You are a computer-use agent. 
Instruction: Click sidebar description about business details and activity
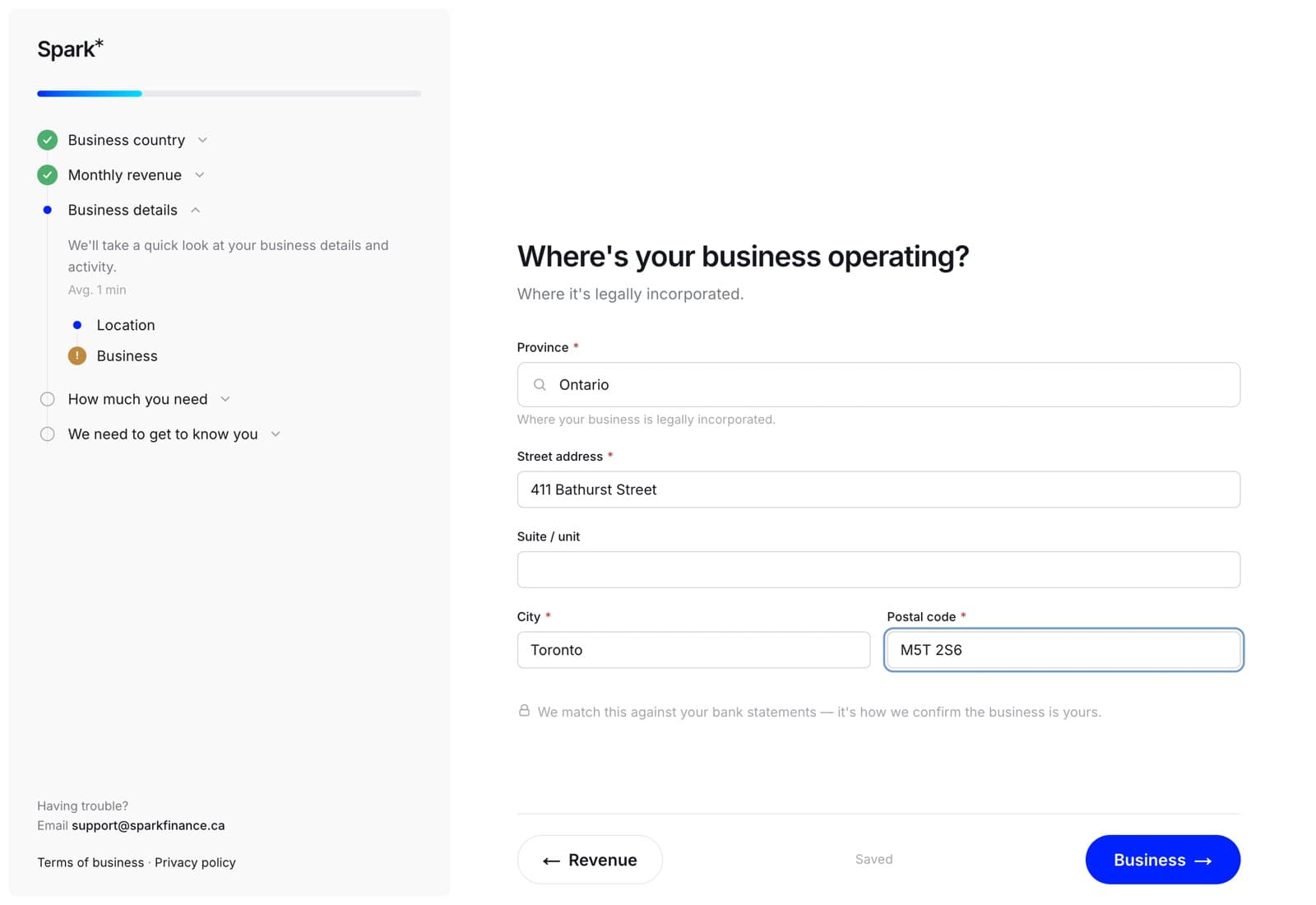coord(229,256)
